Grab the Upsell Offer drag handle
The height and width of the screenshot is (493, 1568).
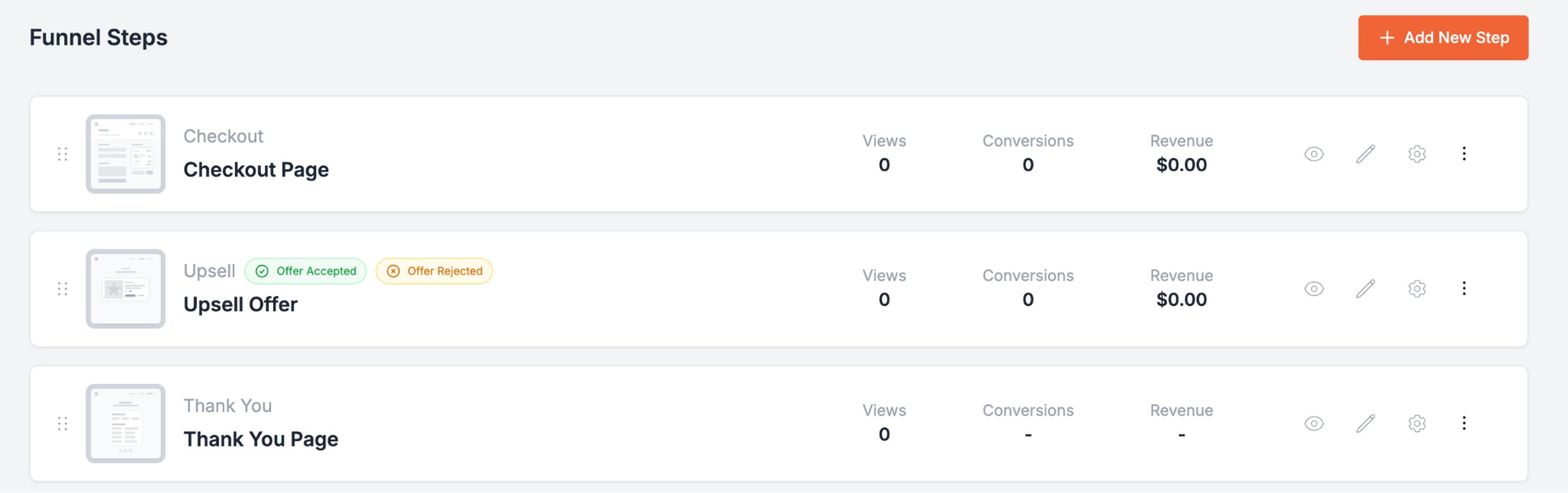[63, 289]
